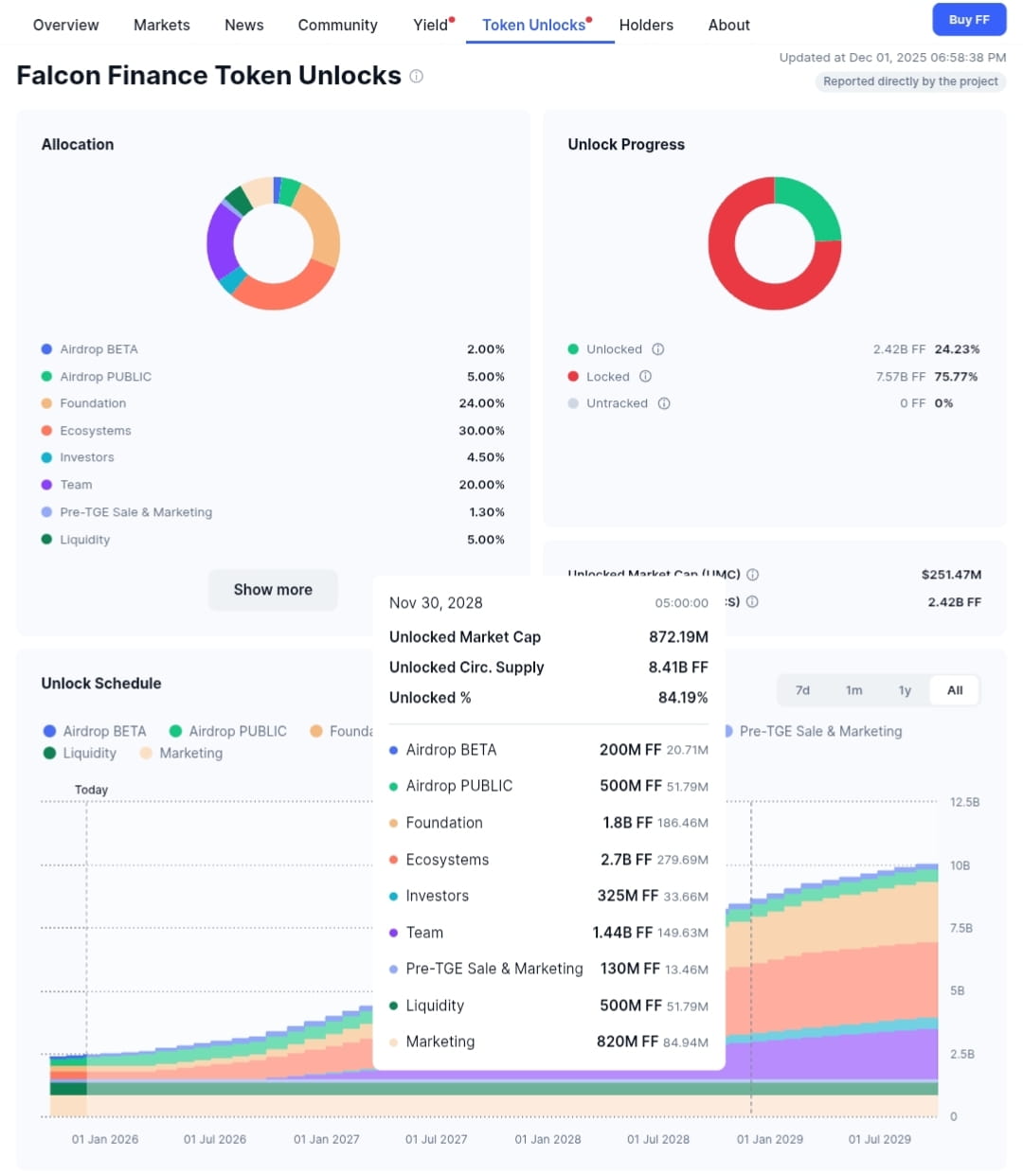The height and width of the screenshot is (1176, 1023).
Task: Click the info icon next to Untracked
Action: 664,403
